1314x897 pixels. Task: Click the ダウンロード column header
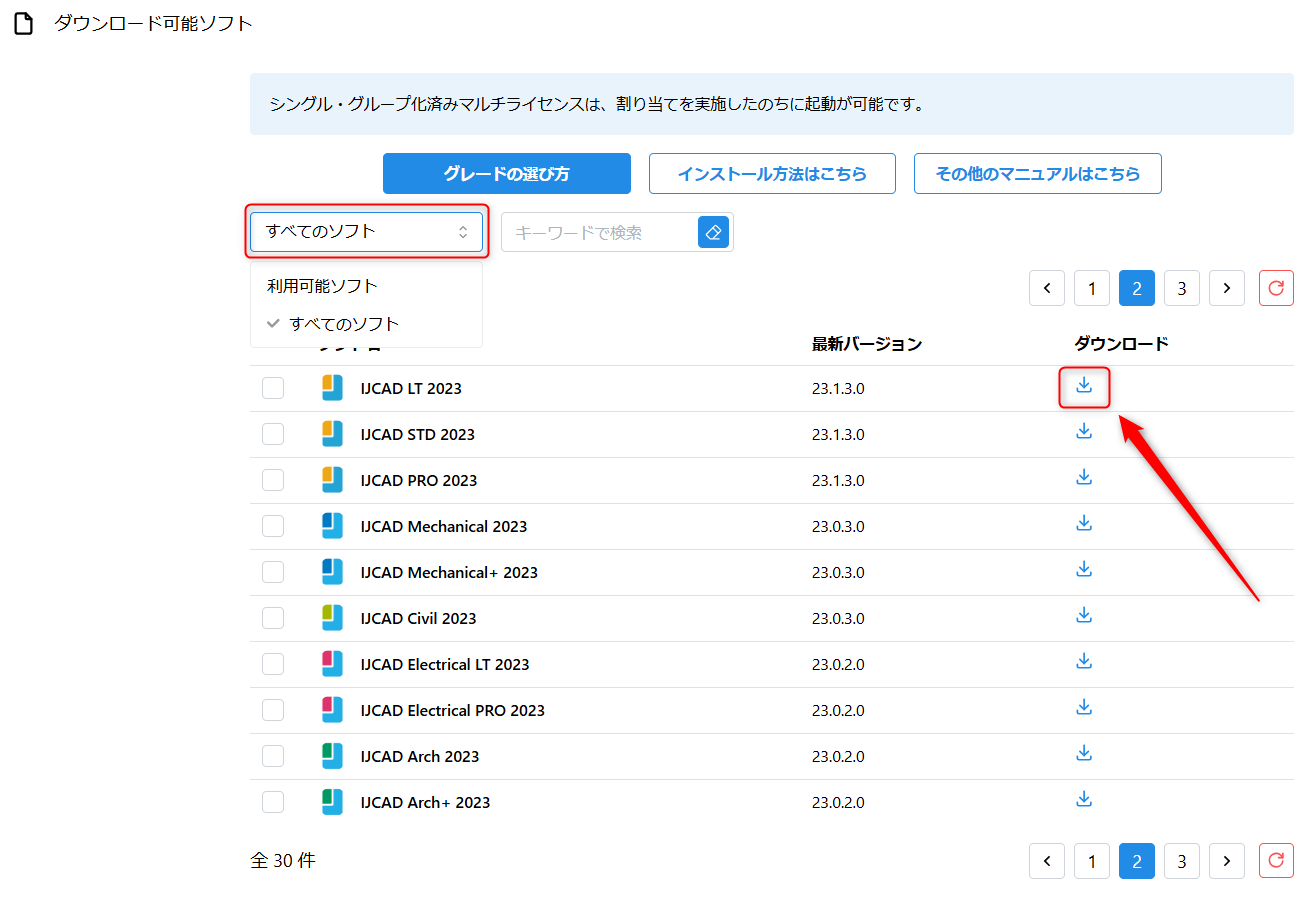point(1121,344)
